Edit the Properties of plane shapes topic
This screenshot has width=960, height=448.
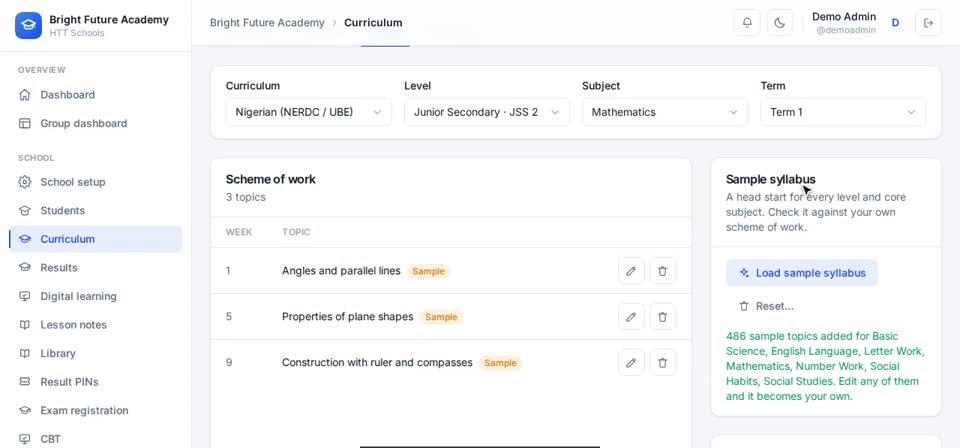(x=631, y=317)
